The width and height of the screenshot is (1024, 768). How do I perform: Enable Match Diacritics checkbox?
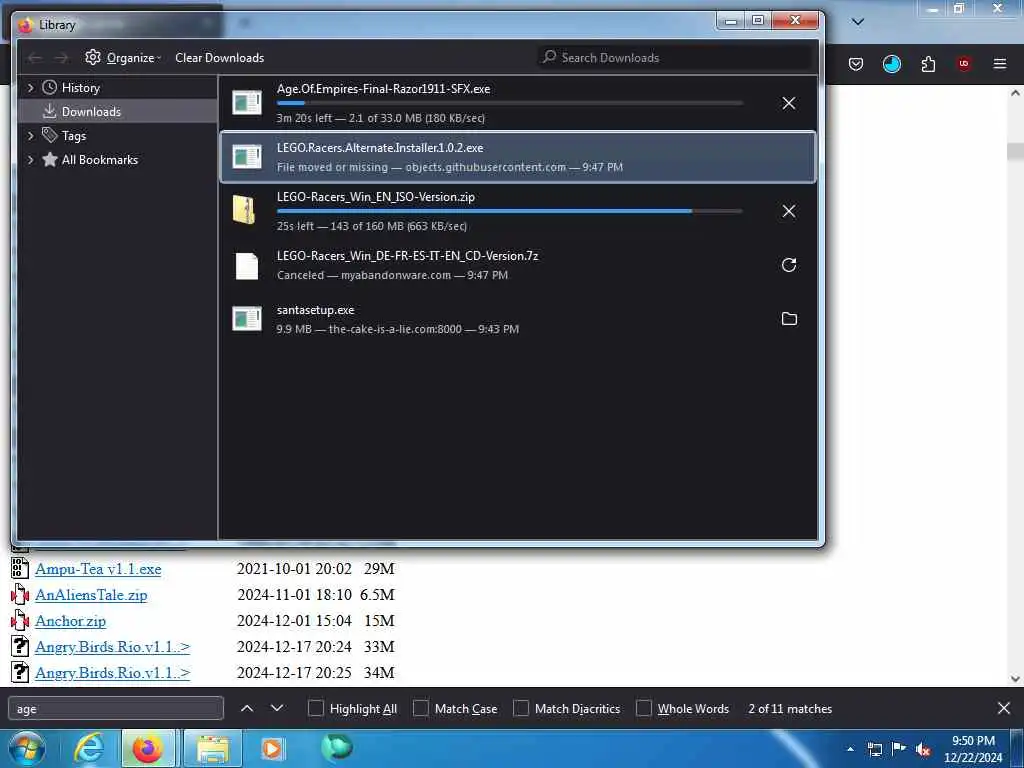point(520,708)
